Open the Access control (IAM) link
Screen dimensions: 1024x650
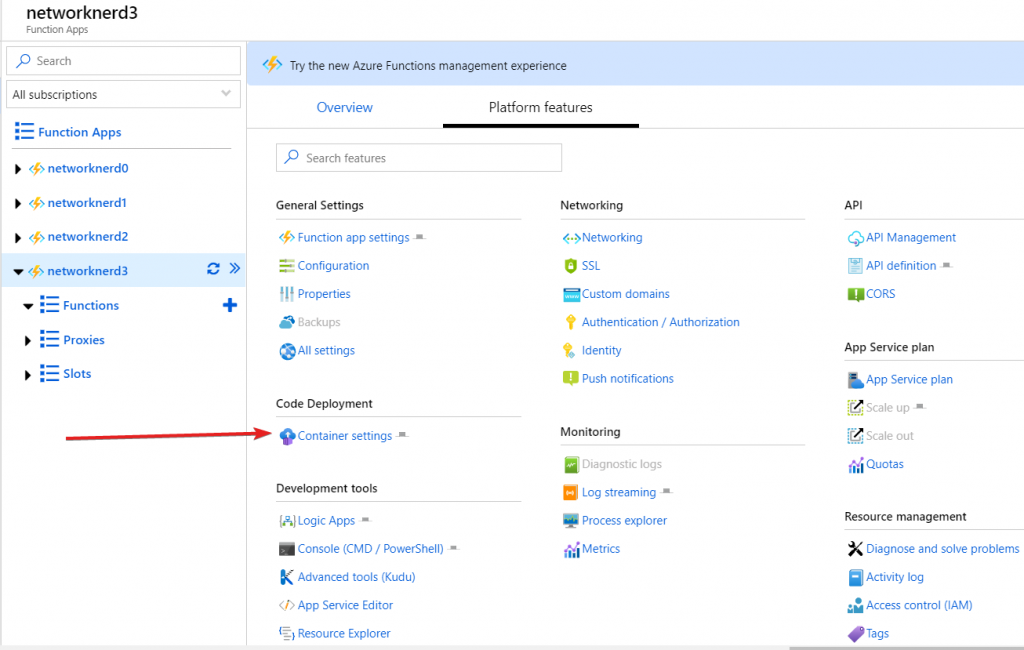(919, 605)
